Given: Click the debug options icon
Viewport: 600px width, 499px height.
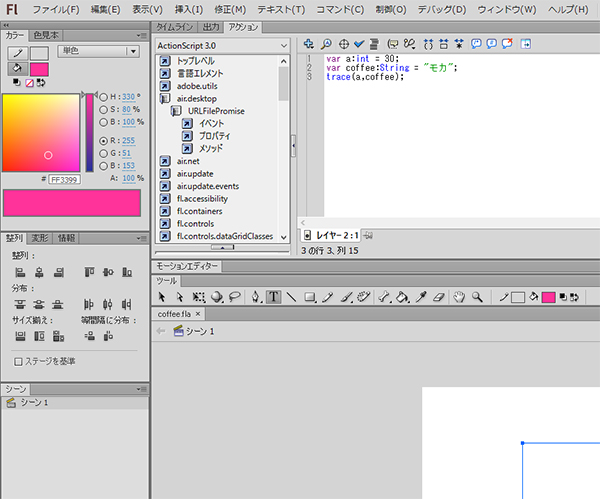Looking at the screenshot, I should 409,44.
